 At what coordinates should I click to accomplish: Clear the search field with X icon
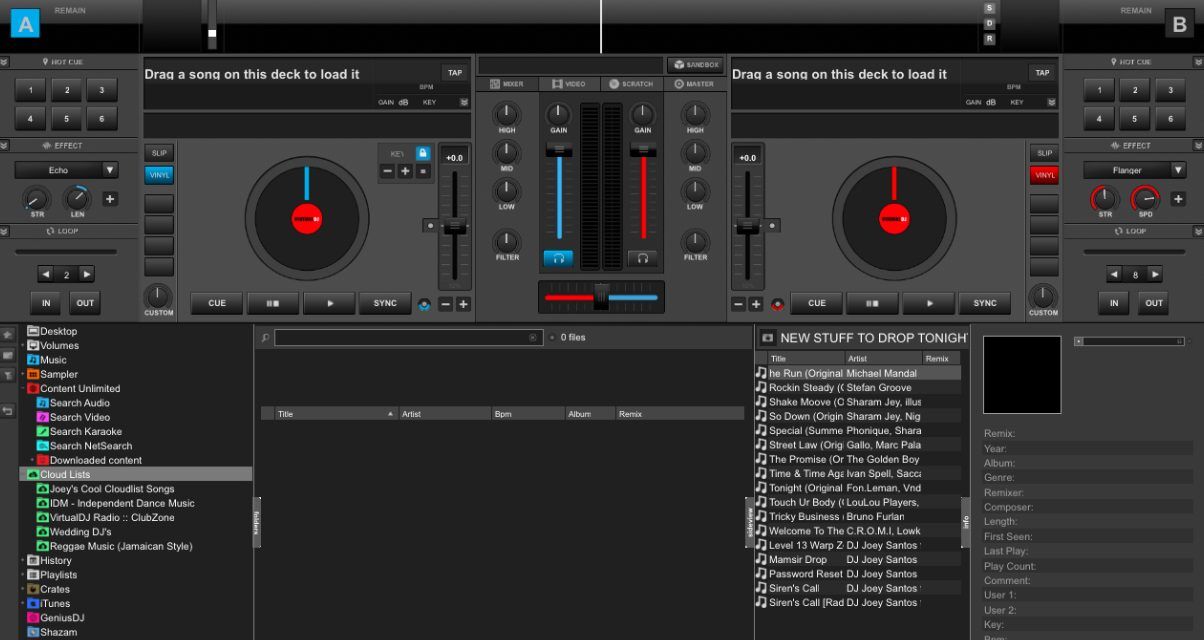pos(533,338)
